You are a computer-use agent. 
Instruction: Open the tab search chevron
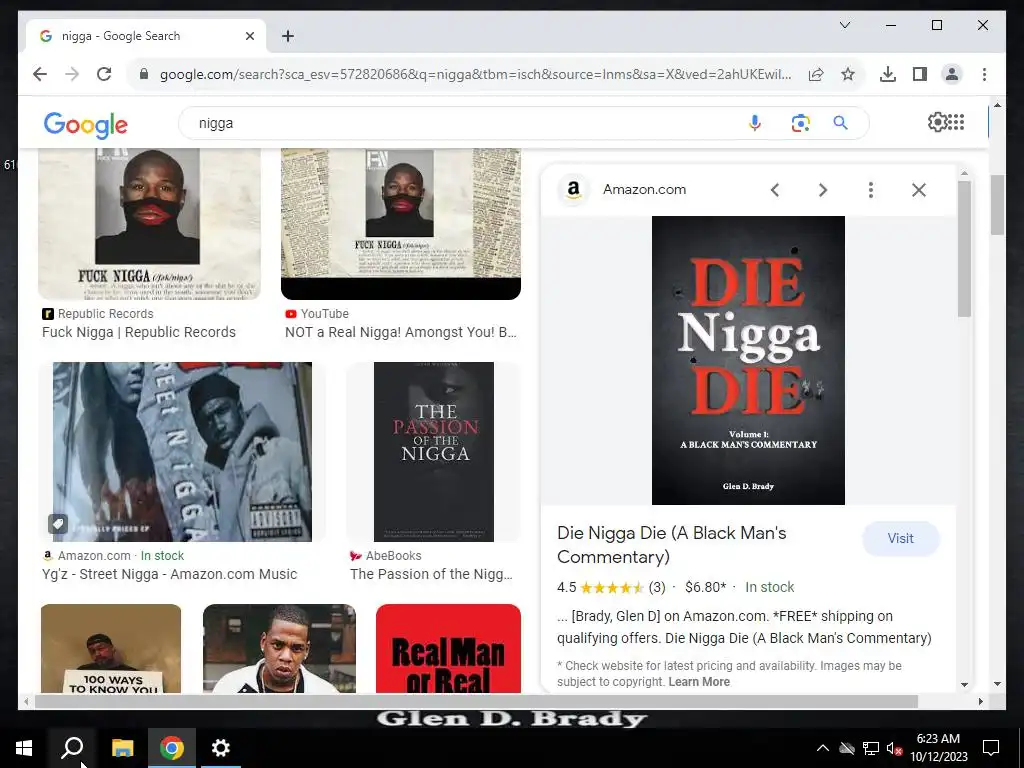(844, 25)
